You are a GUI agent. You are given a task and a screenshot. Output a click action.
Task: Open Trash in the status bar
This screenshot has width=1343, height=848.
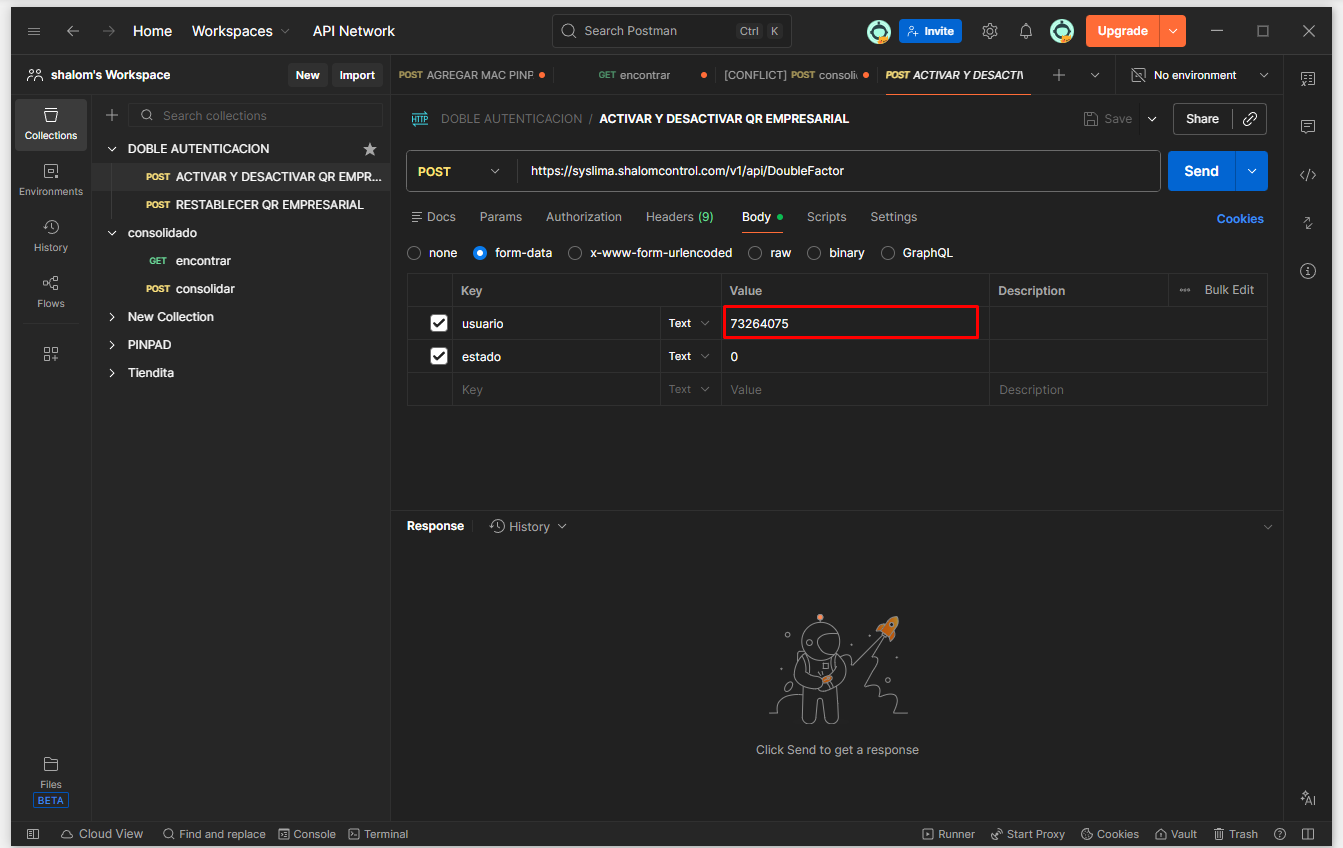point(1235,834)
